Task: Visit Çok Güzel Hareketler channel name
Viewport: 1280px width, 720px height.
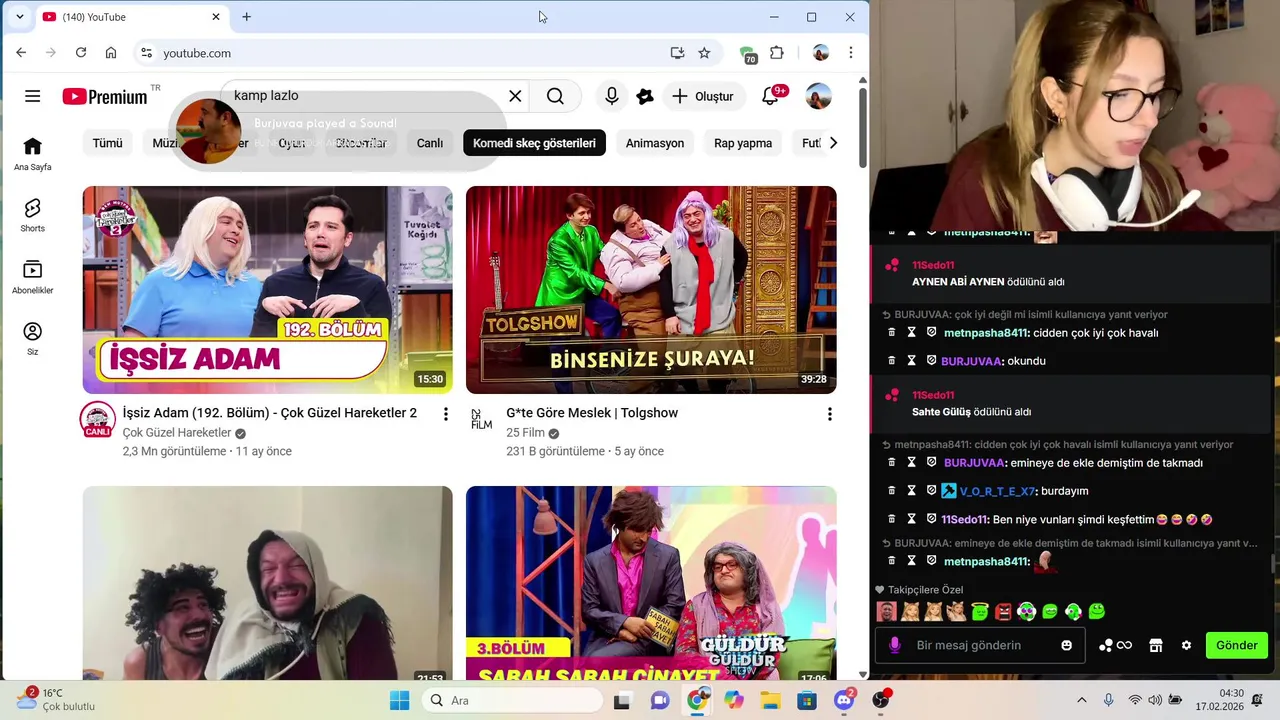Action: tap(177, 433)
